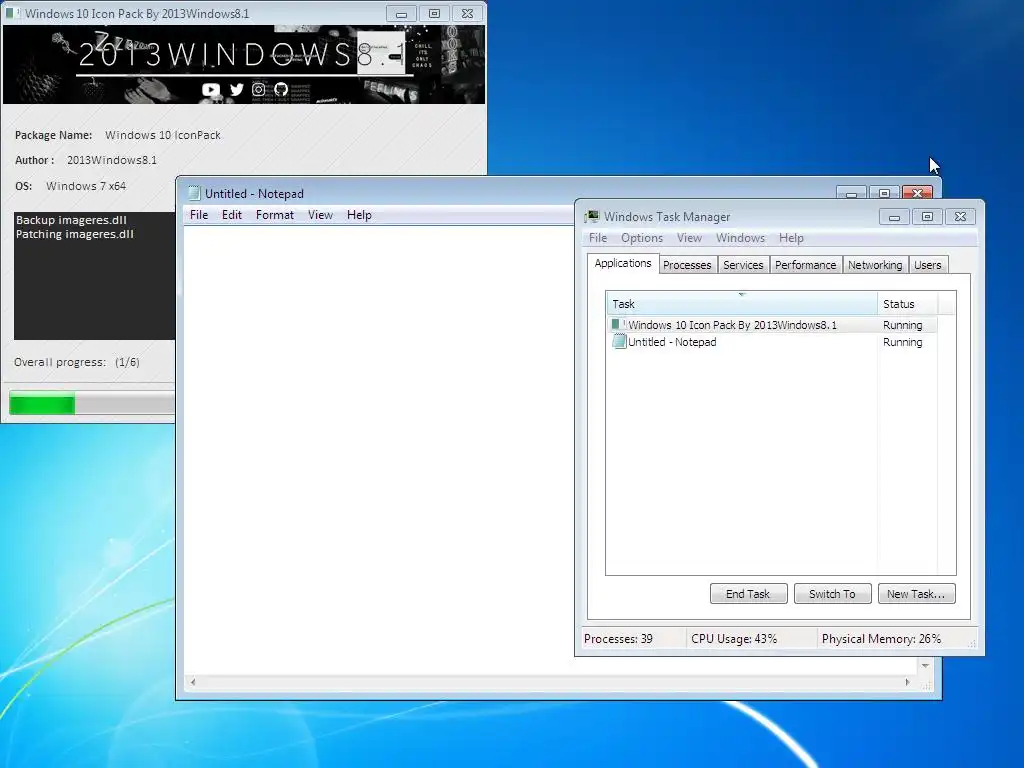
Task: Click Notepad horizontal scrollbar right arrow
Action: pyautogui.click(x=907, y=682)
